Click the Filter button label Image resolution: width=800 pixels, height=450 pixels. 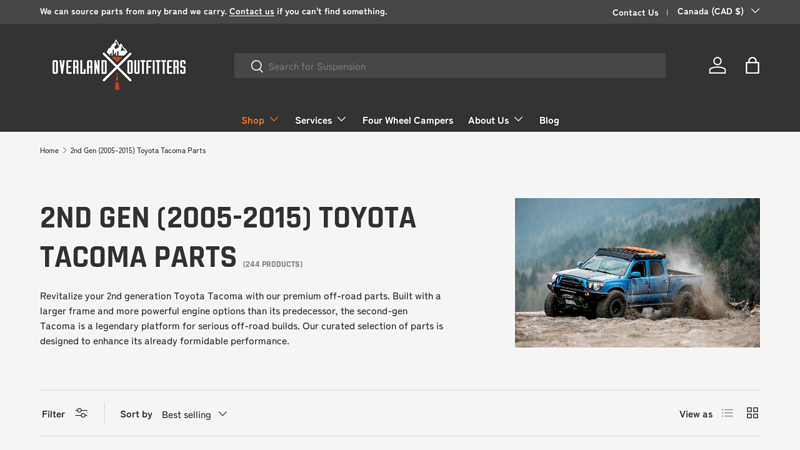coord(53,414)
